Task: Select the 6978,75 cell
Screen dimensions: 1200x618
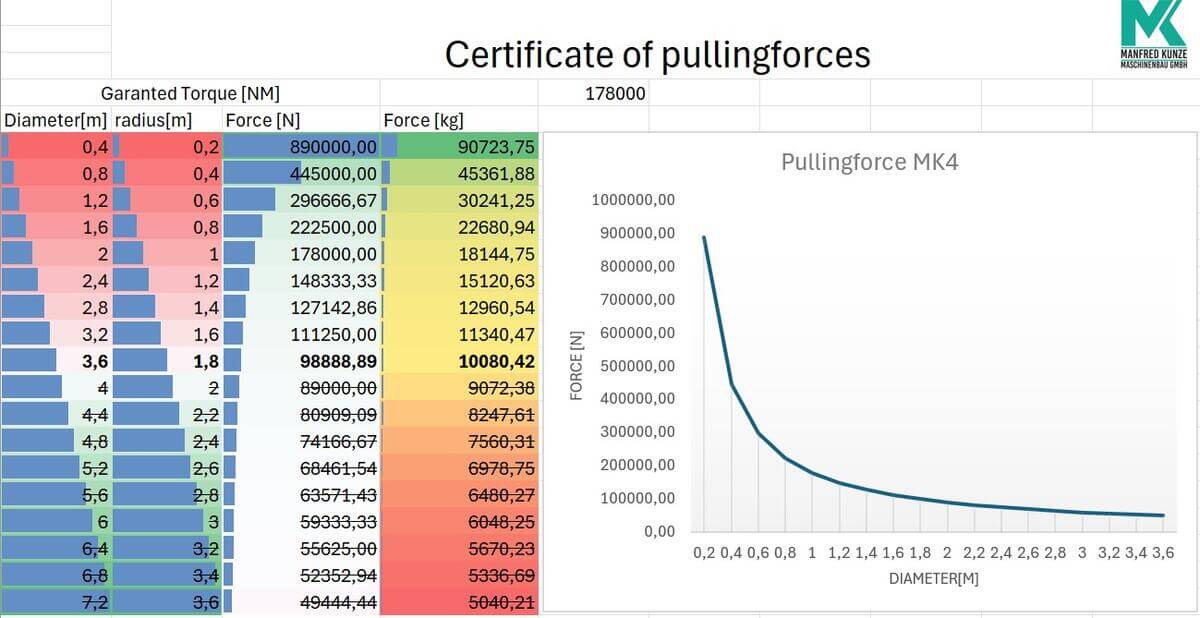Action: pyautogui.click(x=459, y=467)
